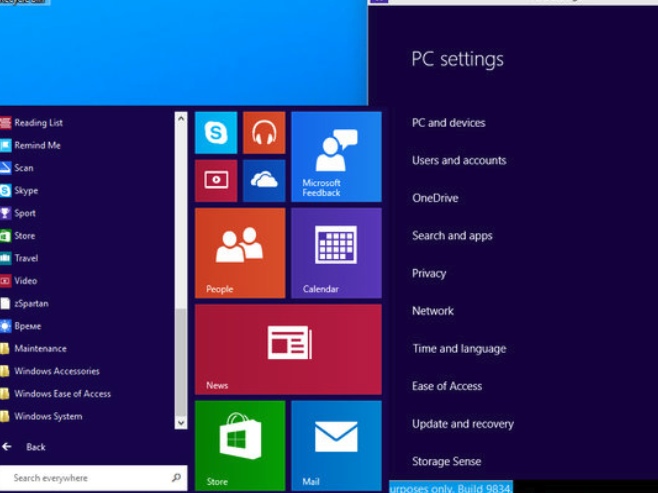Click the Back arrow icon

pos(7,447)
